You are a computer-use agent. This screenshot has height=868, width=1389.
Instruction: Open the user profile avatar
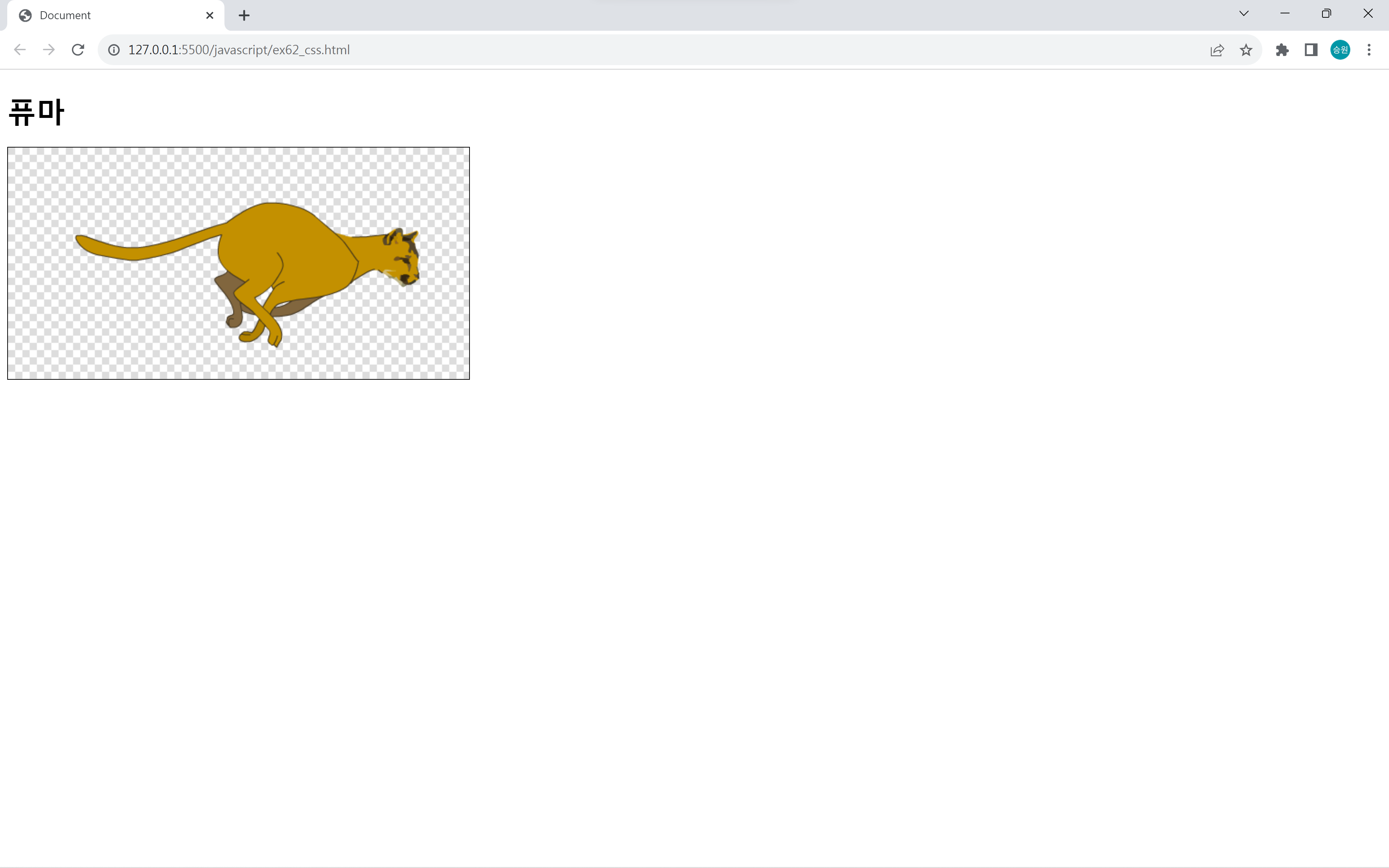(x=1340, y=50)
